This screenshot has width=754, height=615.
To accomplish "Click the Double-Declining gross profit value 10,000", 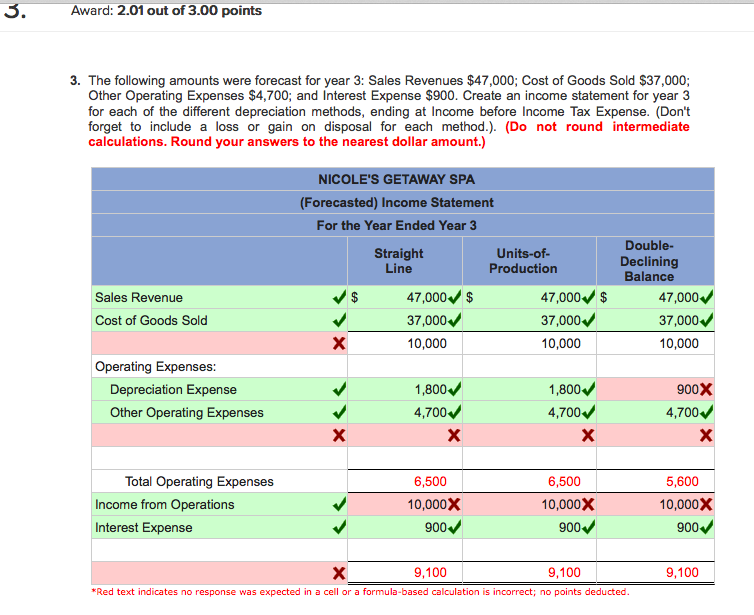I will tap(679, 343).
